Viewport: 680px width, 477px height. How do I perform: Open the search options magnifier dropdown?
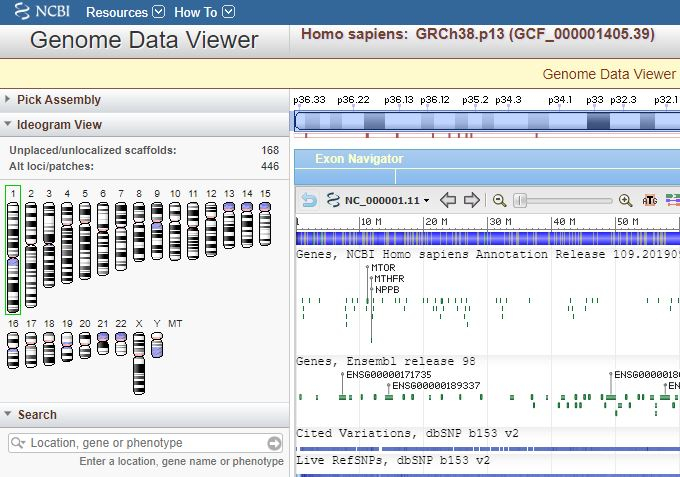[18, 443]
